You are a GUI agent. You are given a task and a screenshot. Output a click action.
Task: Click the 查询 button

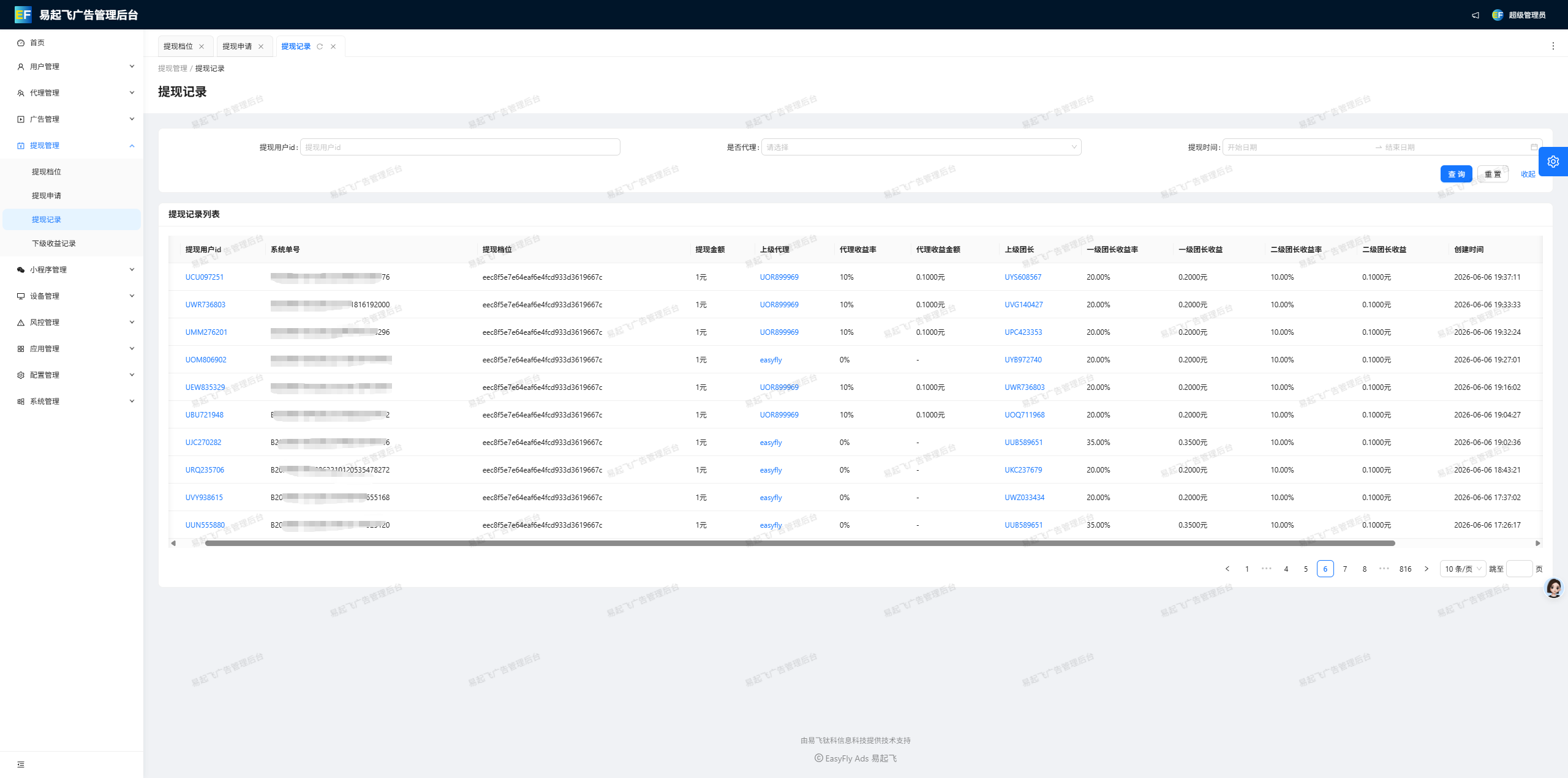(1456, 174)
